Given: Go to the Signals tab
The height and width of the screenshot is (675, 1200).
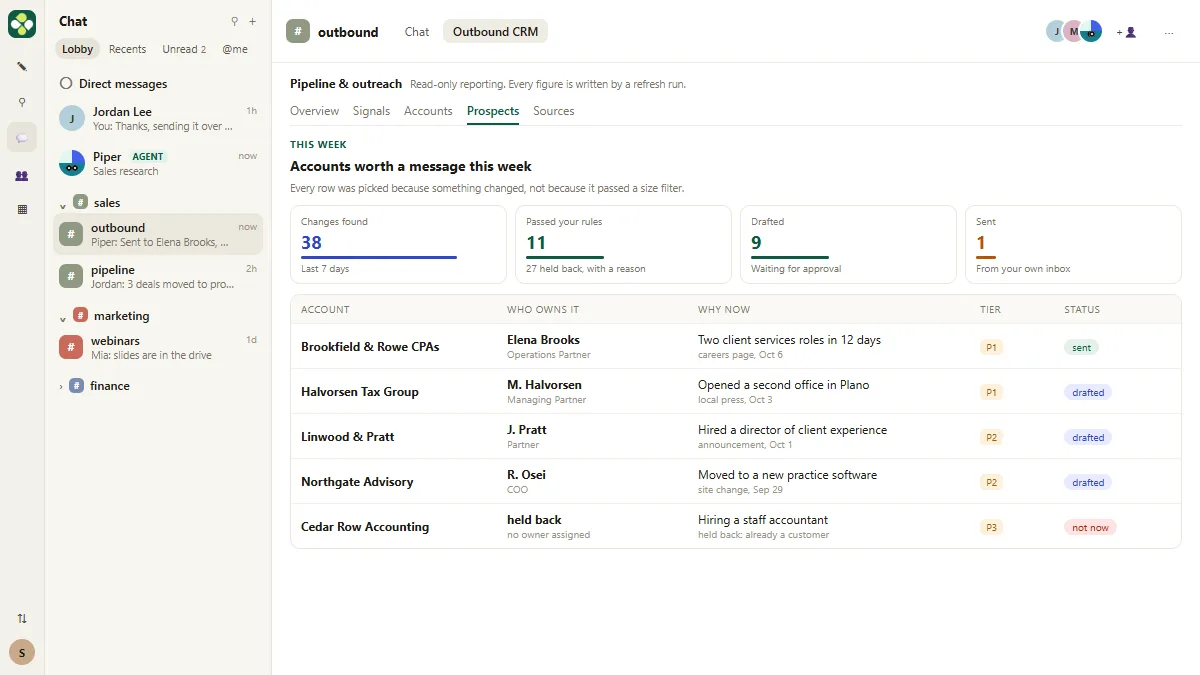Looking at the screenshot, I should coord(371,111).
